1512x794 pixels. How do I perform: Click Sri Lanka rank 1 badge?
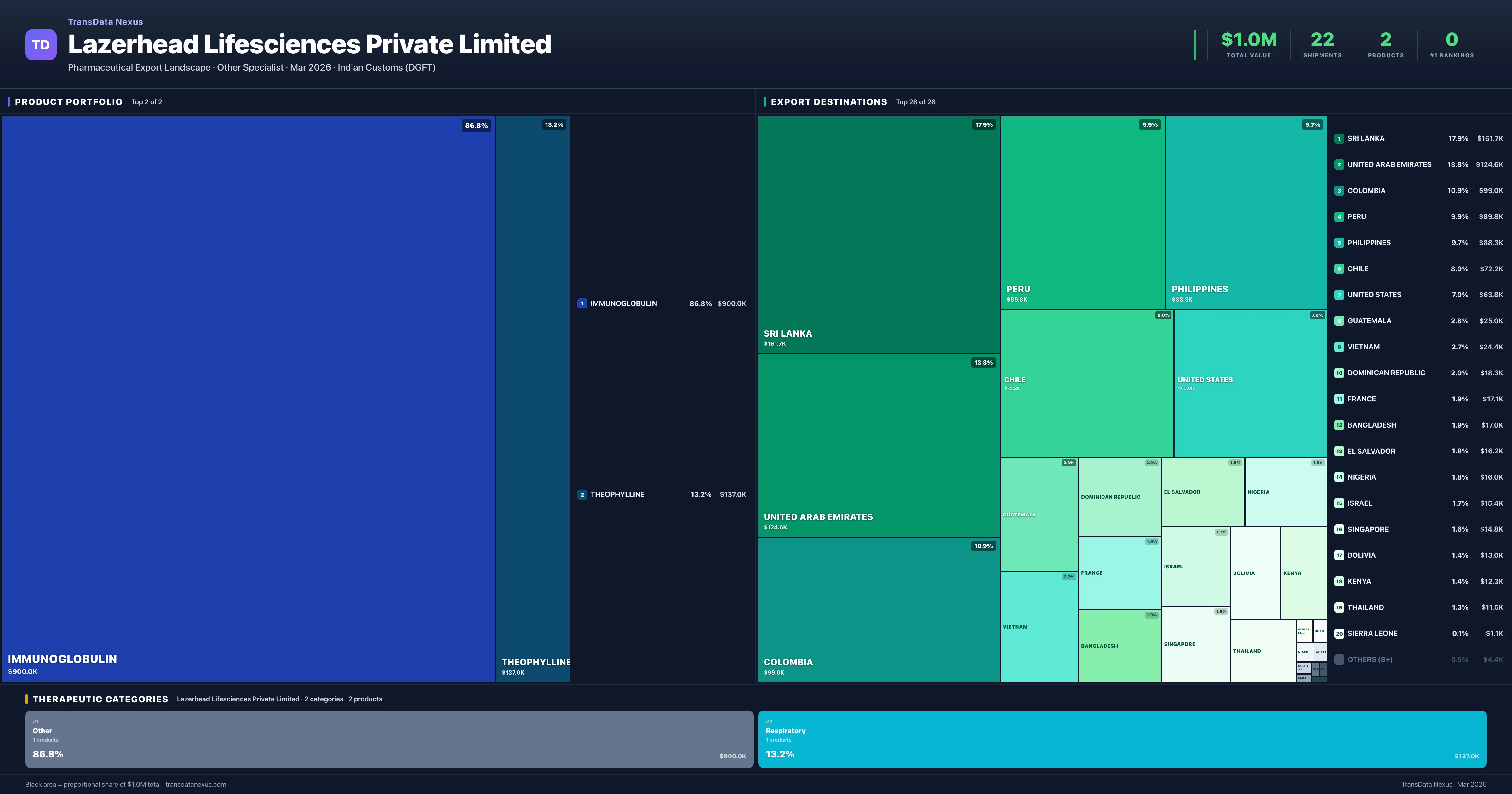coord(1339,139)
